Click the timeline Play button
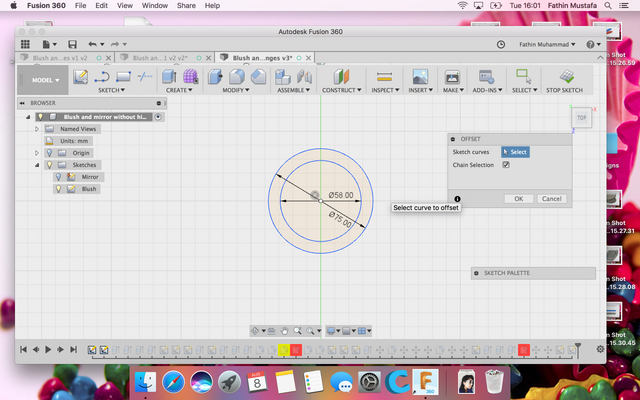The height and width of the screenshot is (400, 640). (48, 349)
